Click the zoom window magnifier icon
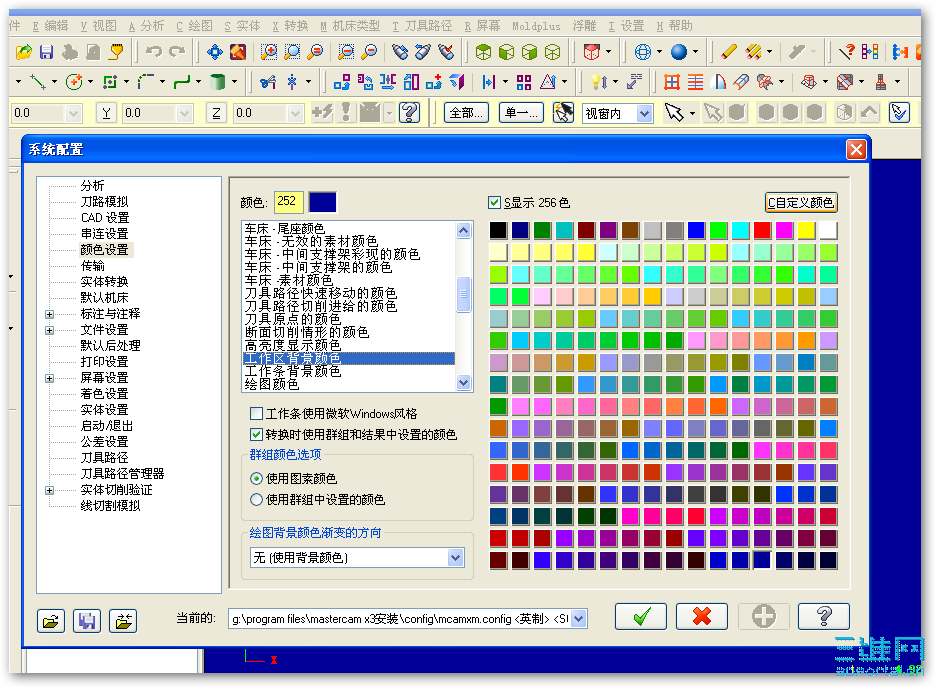Viewport: 935px width, 687px height. coord(268,52)
